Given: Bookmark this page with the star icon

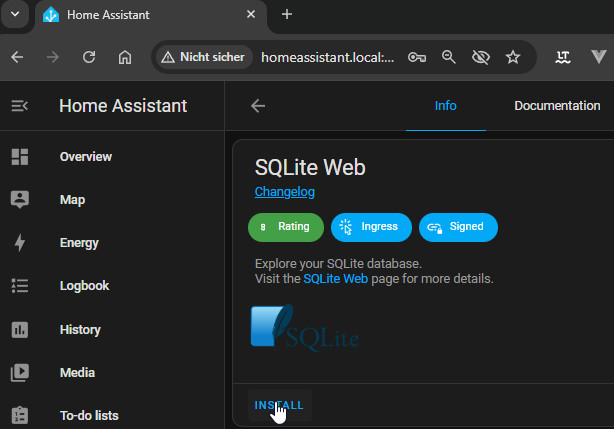Looking at the screenshot, I should pos(513,57).
